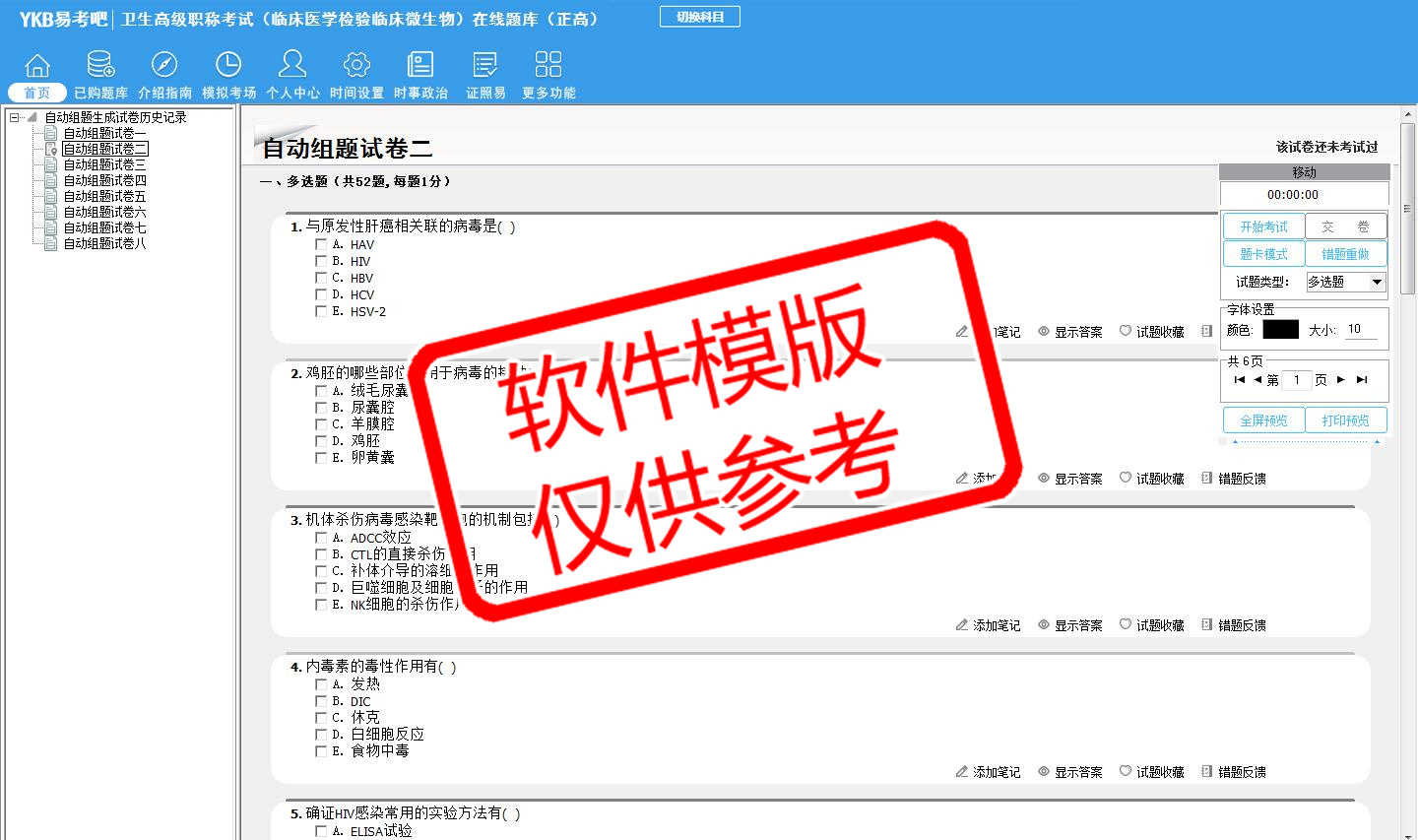
Task: Check option A. HAV in question 1
Action: point(321,244)
